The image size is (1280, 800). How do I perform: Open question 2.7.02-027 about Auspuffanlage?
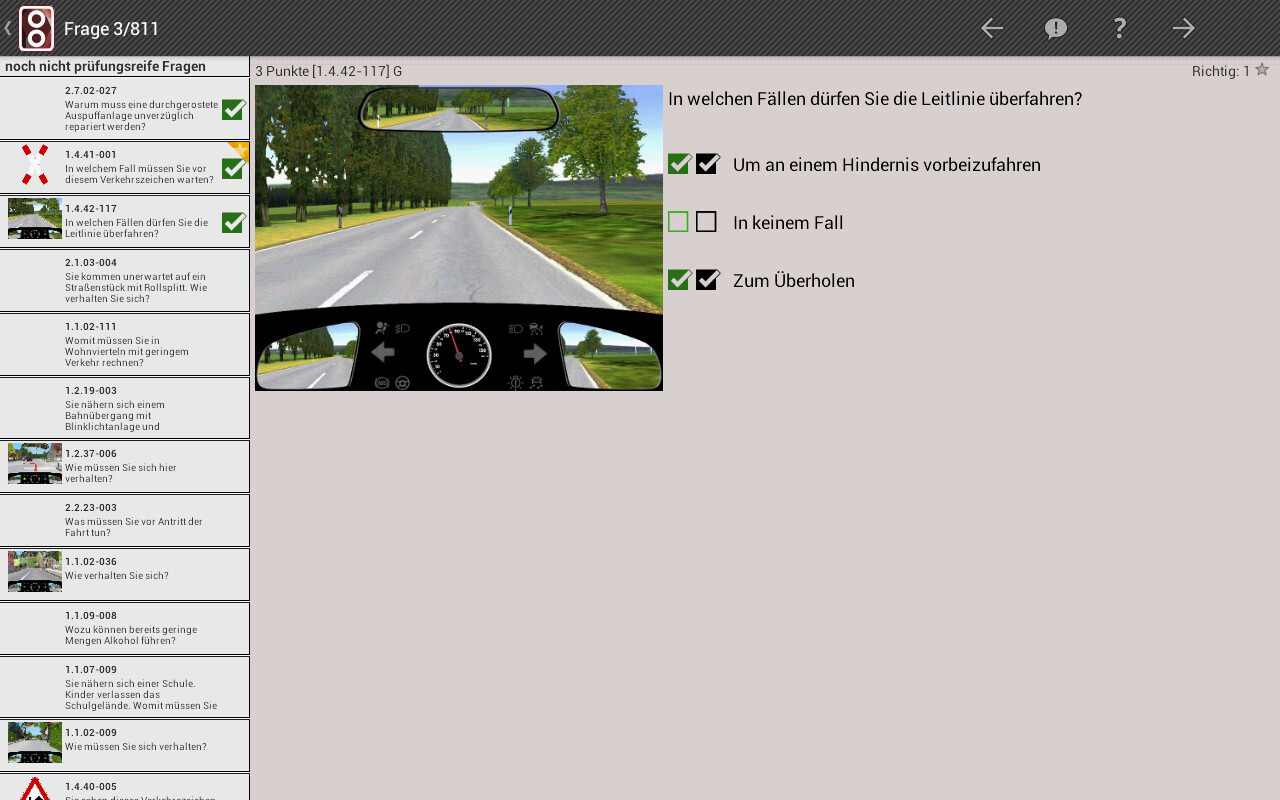pyautogui.click(x=124, y=108)
